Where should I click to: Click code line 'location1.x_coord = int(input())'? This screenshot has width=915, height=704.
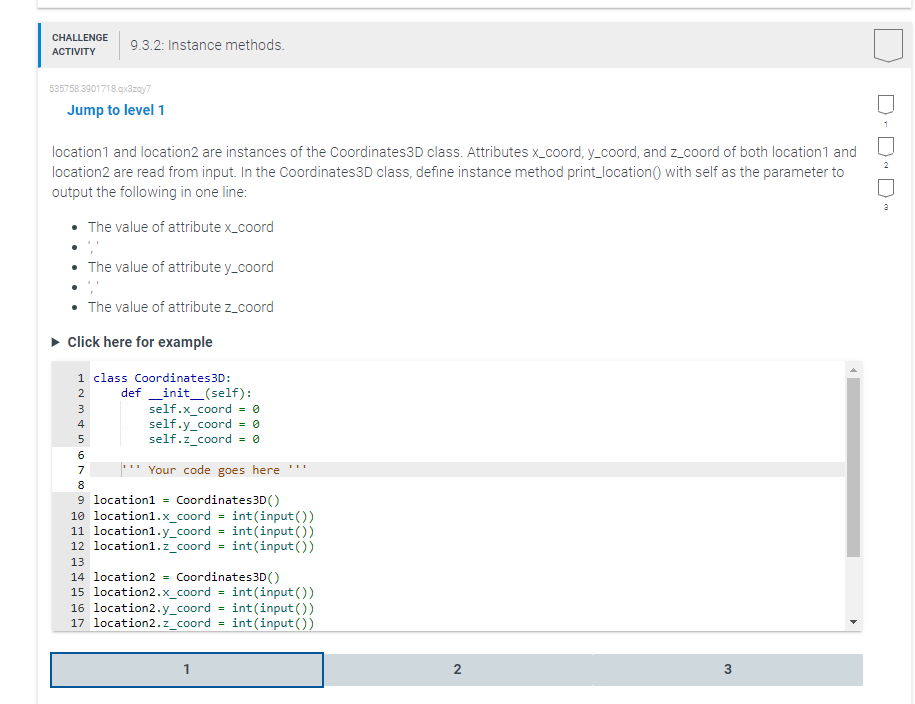click(204, 516)
